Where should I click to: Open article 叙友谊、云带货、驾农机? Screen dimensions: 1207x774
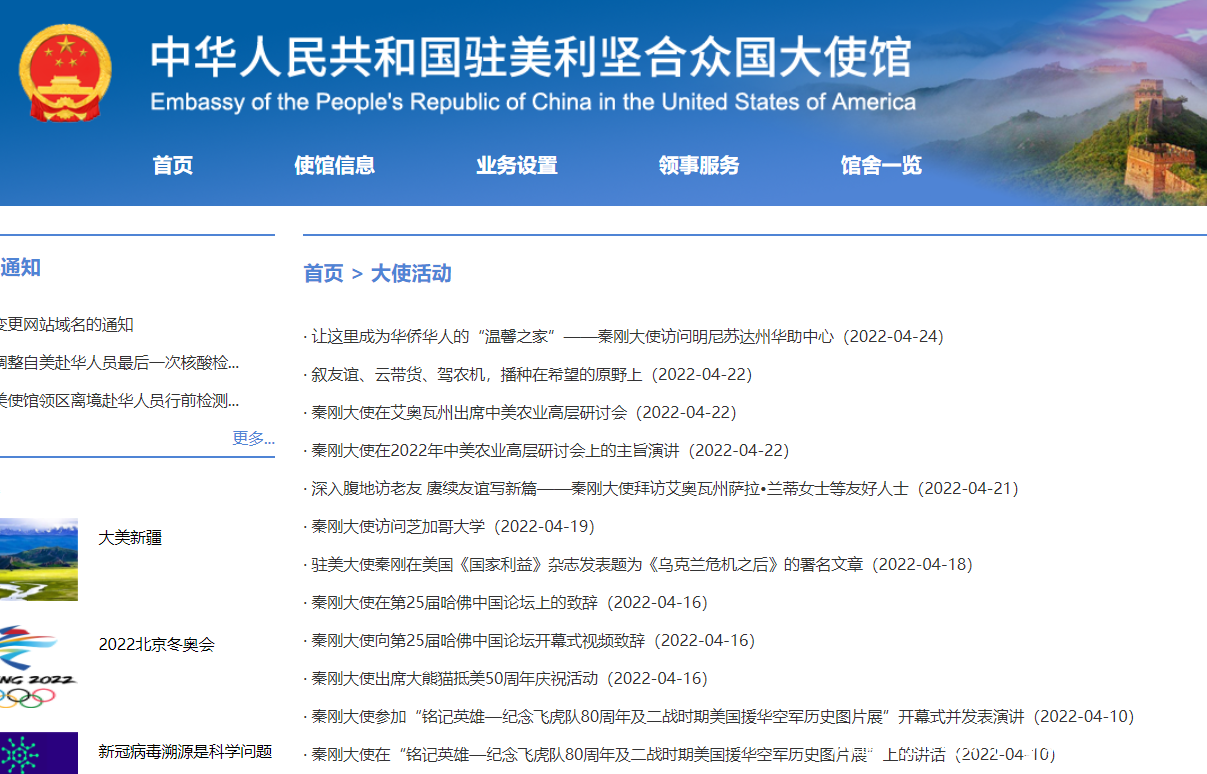pyautogui.click(x=531, y=375)
